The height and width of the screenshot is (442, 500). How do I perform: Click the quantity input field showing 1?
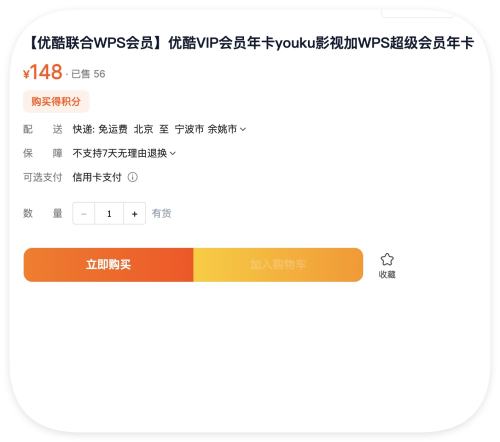(109, 214)
